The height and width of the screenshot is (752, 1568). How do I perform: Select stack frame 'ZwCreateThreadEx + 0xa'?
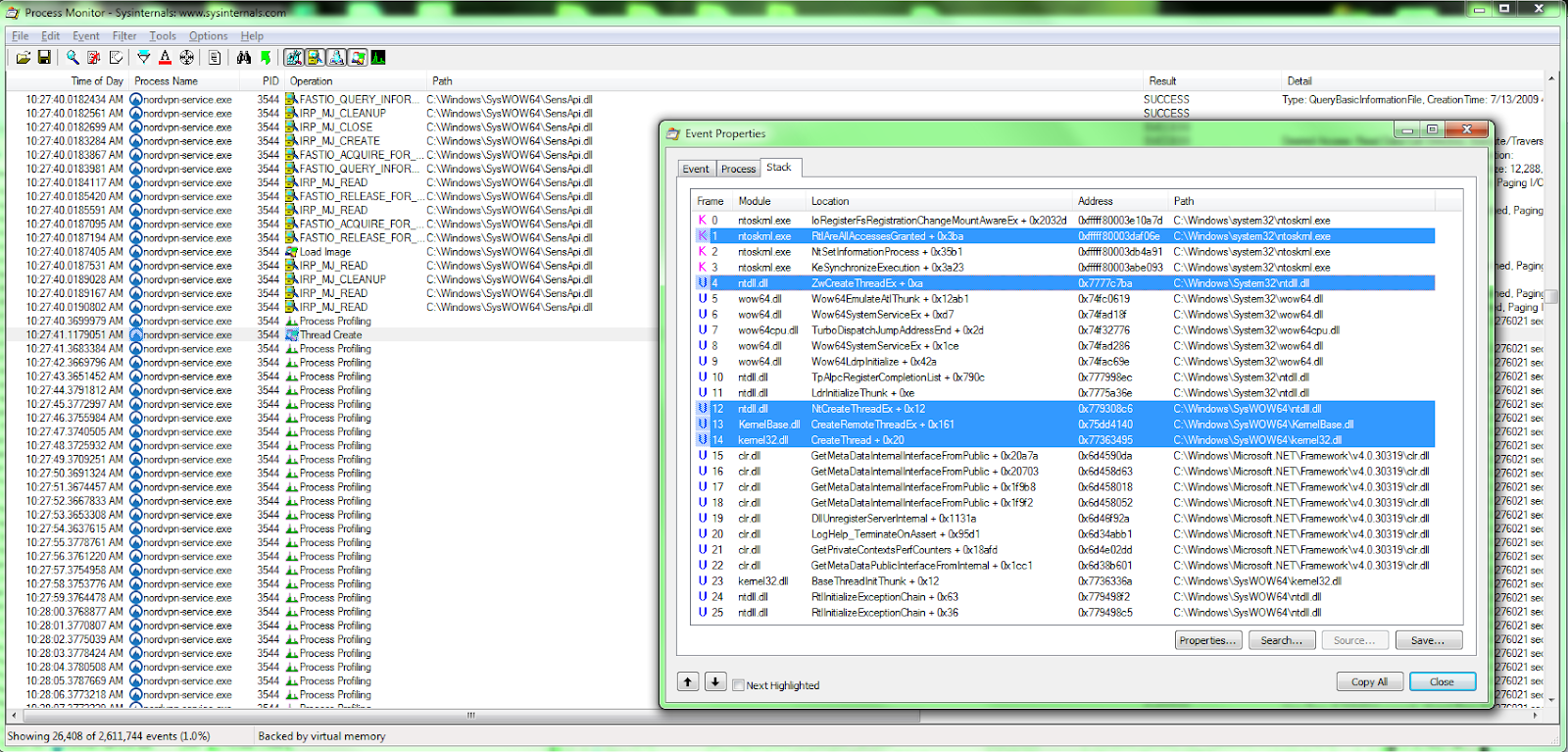pos(1064,283)
